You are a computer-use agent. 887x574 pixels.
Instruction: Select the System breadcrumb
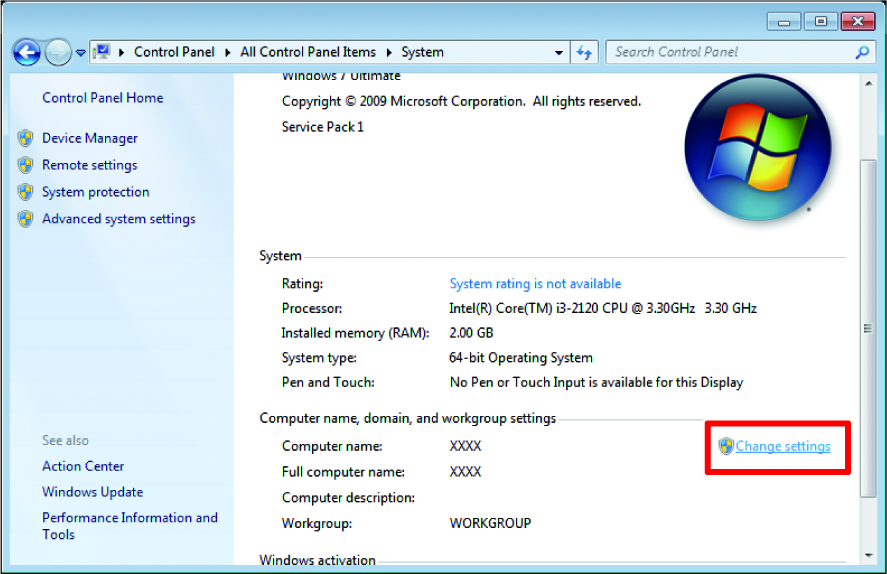pos(423,52)
